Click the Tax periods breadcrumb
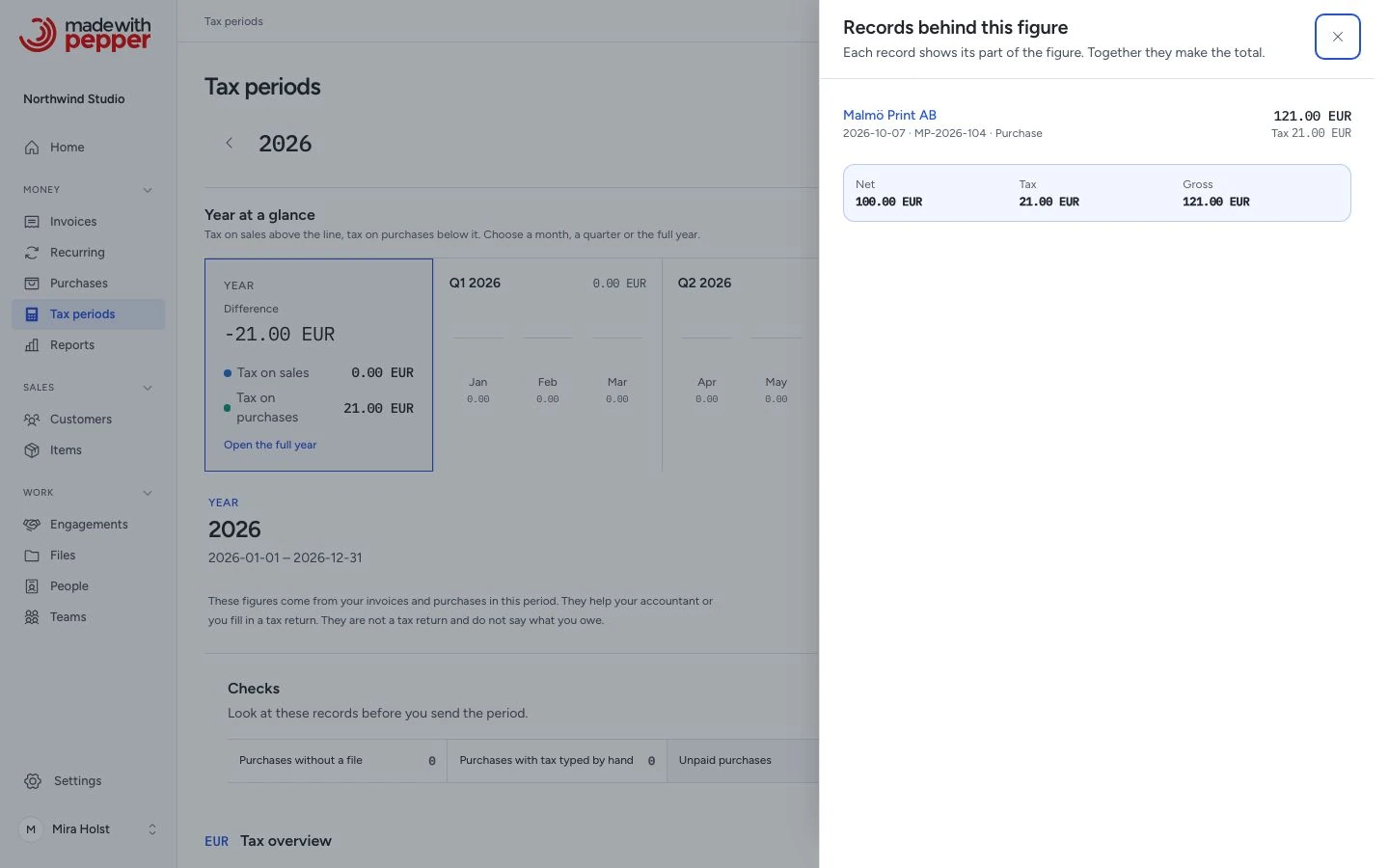Image resolution: width=1389 pixels, height=868 pixels. pos(233,21)
